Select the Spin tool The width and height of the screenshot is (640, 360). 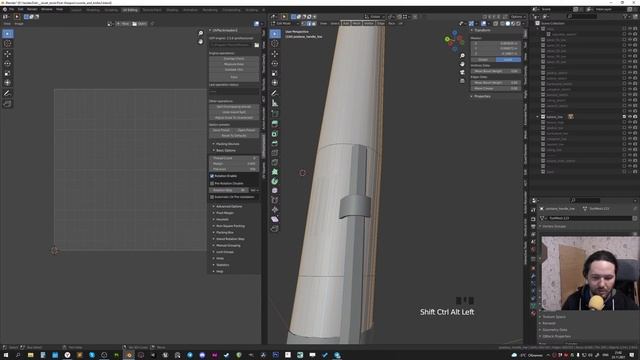275,181
